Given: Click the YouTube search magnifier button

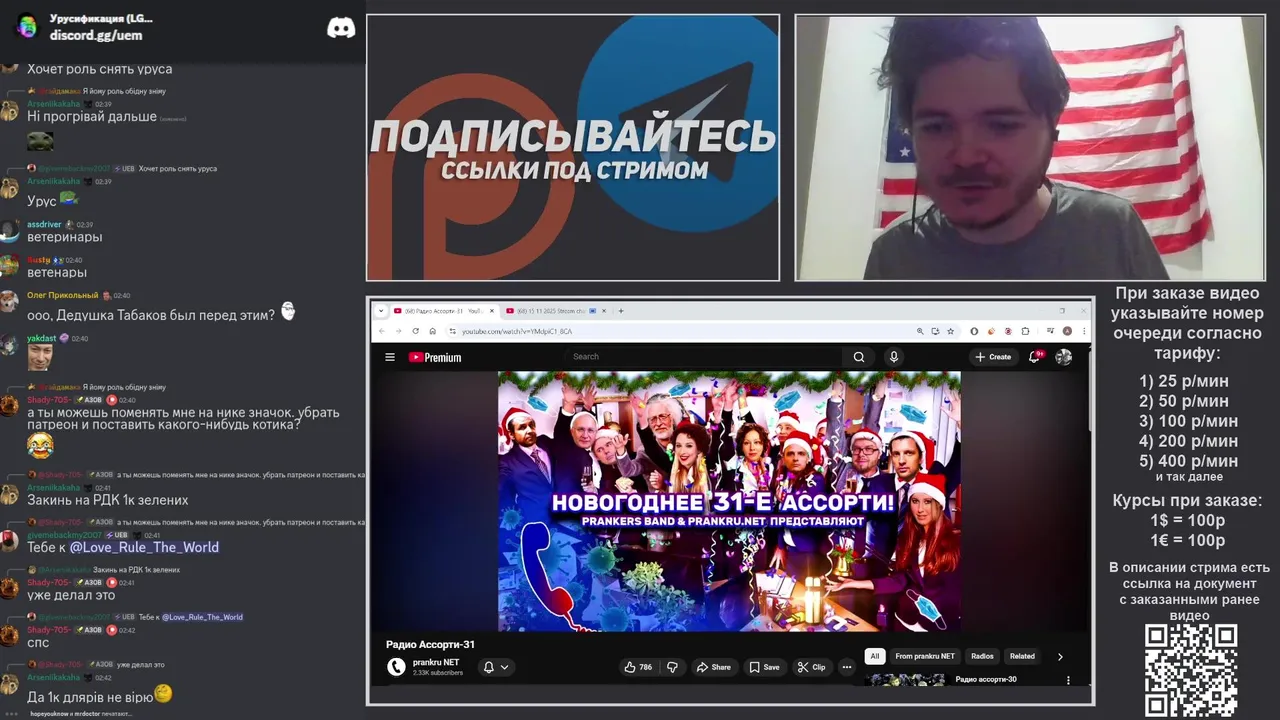Looking at the screenshot, I should click(859, 357).
